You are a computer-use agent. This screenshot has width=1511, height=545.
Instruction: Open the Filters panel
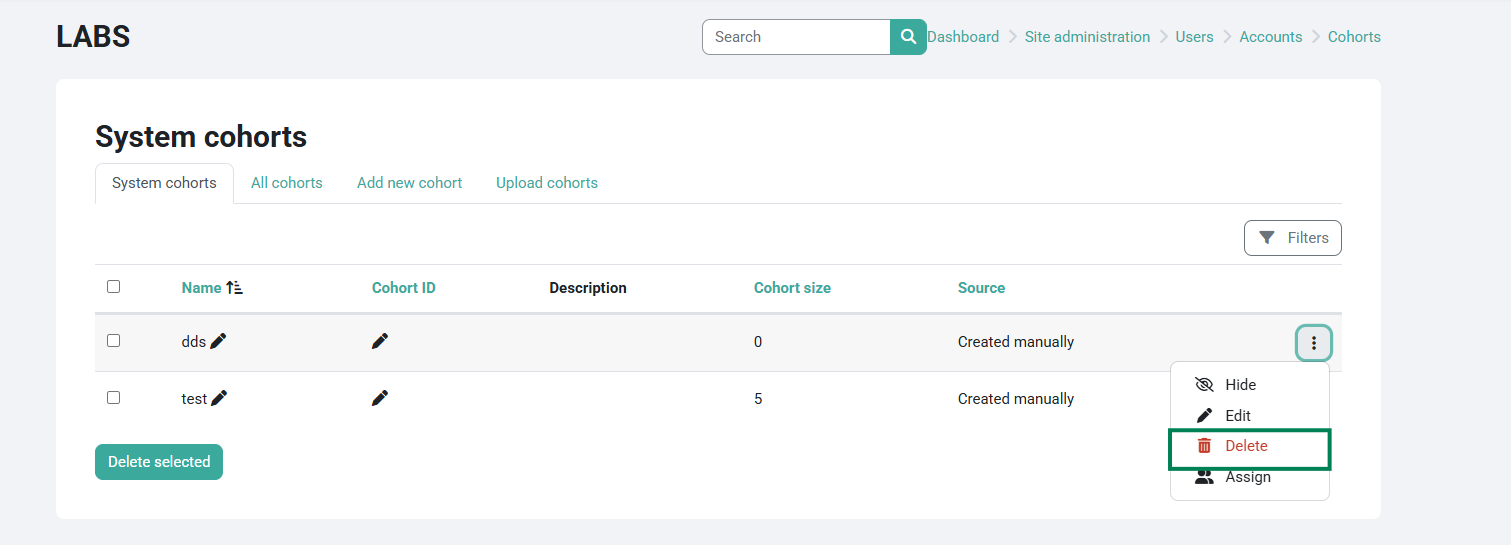click(x=1292, y=238)
